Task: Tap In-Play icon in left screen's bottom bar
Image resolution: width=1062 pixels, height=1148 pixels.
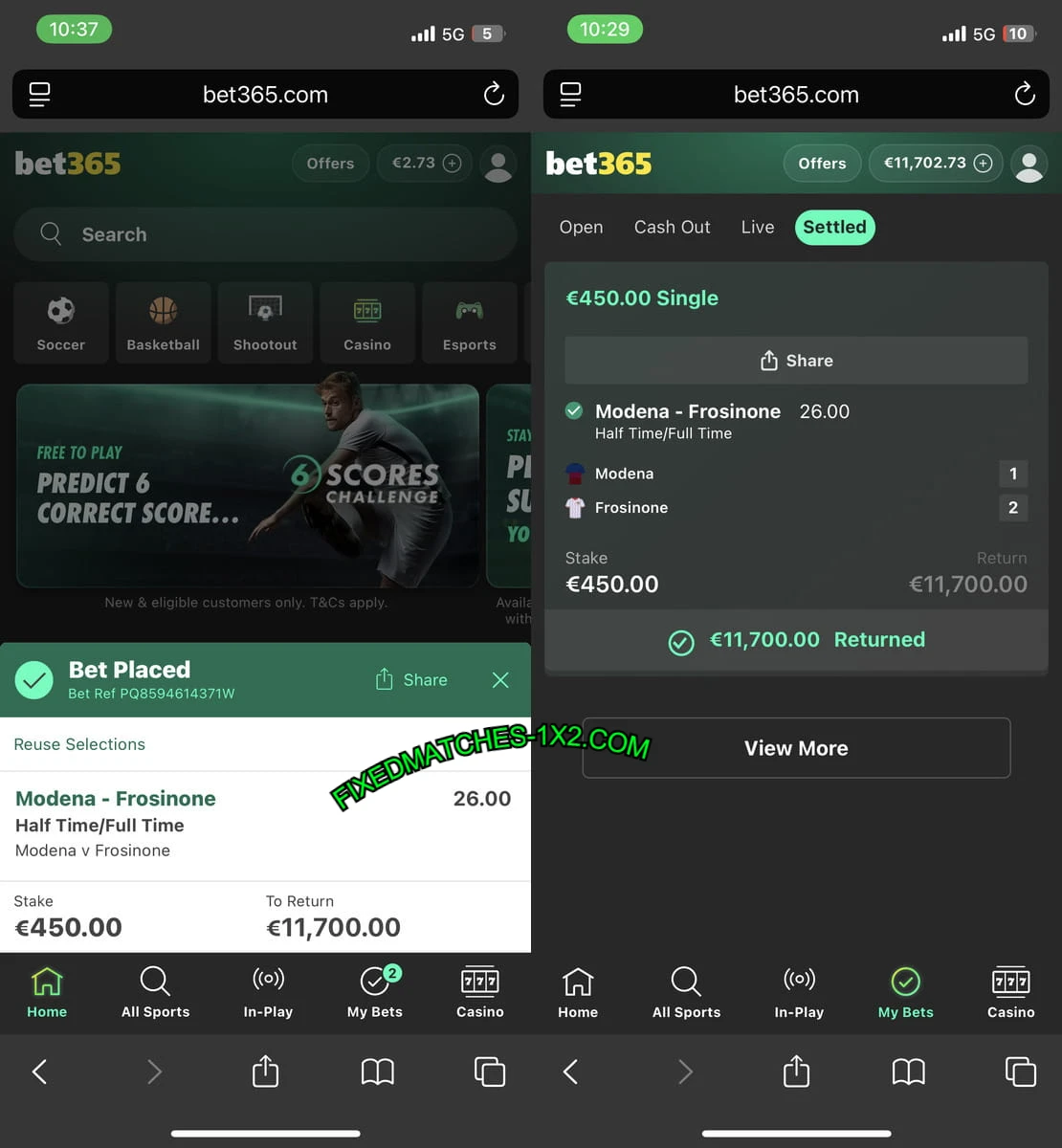Action: [268, 993]
